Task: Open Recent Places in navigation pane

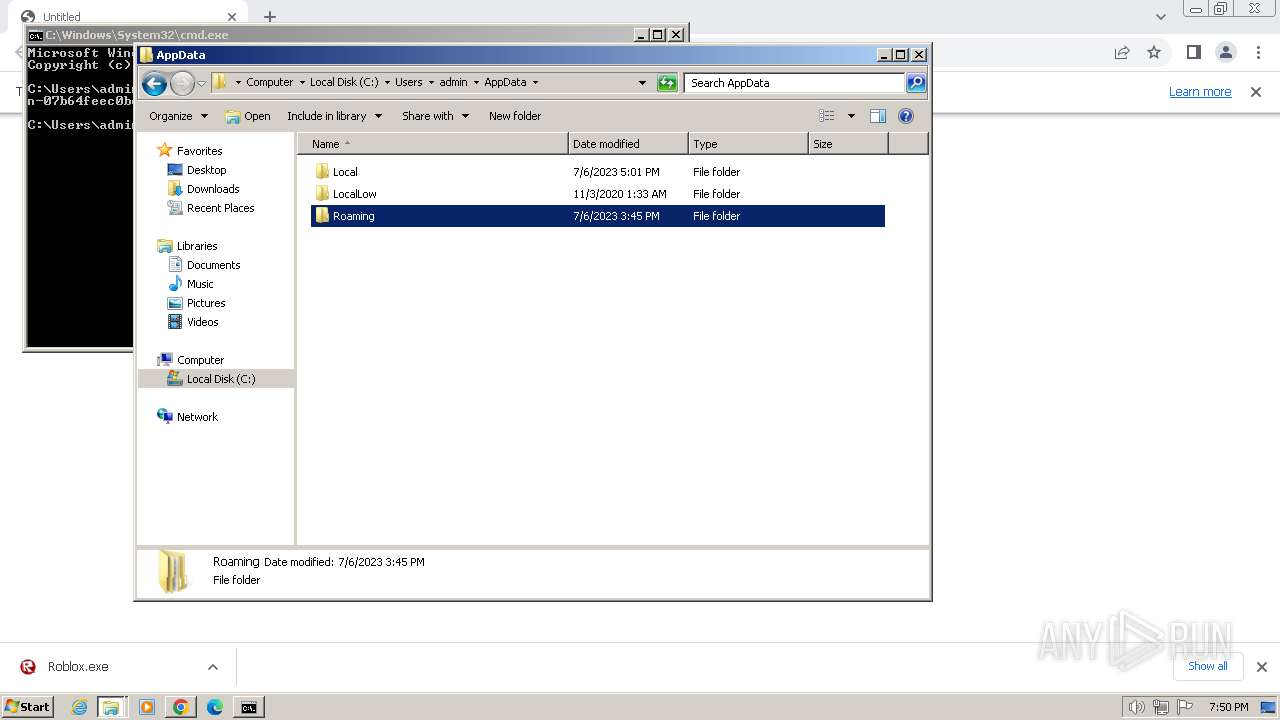Action: (x=220, y=208)
